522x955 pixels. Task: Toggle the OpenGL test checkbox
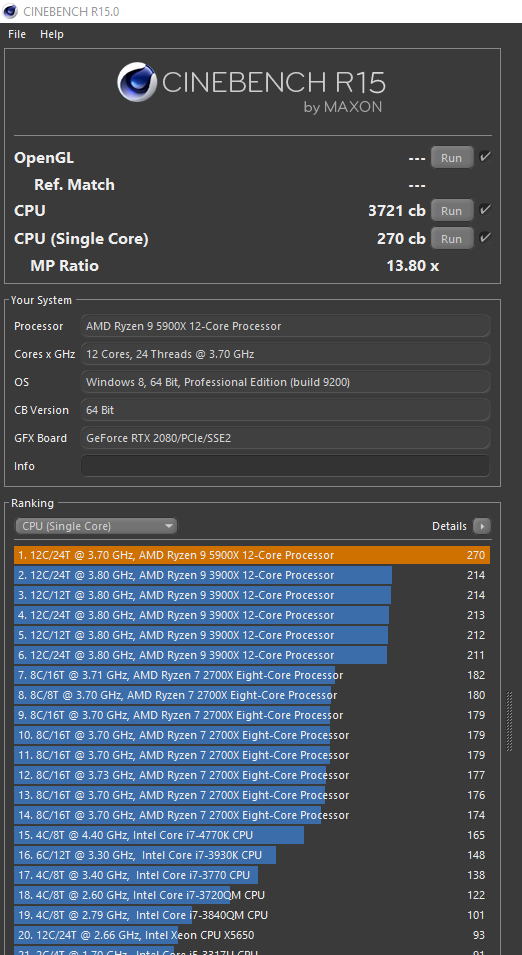(x=485, y=157)
